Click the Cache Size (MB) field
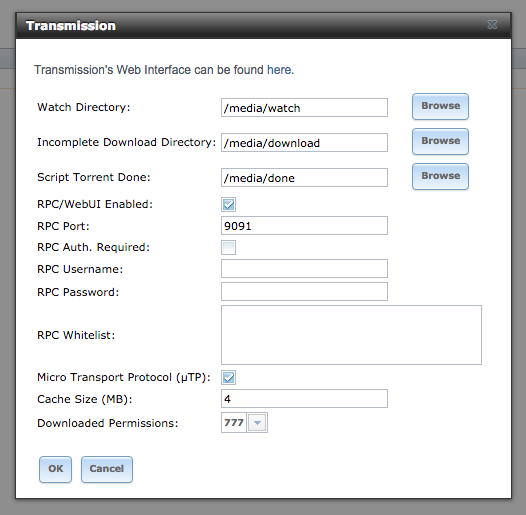The width and height of the screenshot is (526, 515). click(x=304, y=399)
